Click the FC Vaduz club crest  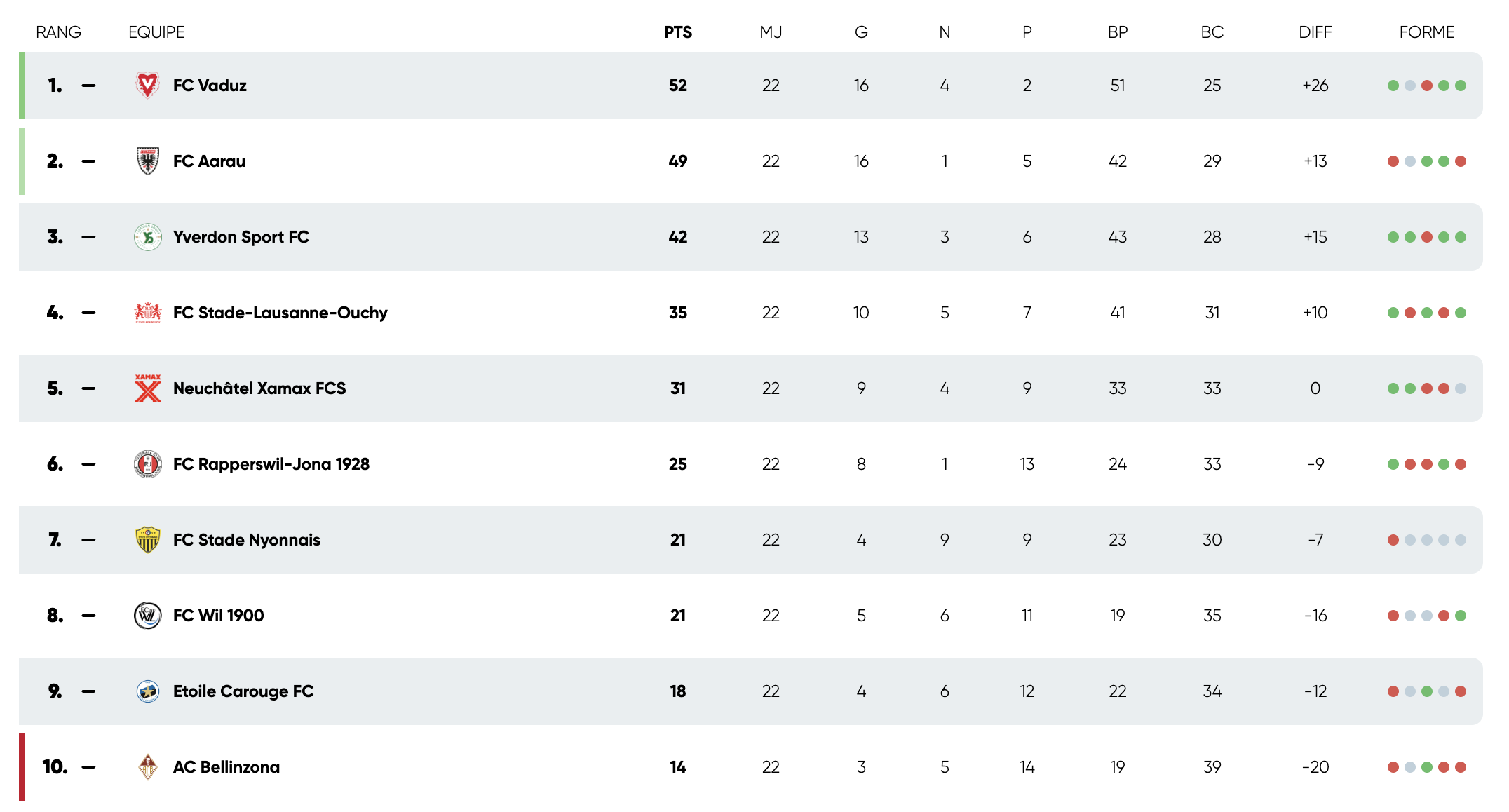click(x=147, y=86)
